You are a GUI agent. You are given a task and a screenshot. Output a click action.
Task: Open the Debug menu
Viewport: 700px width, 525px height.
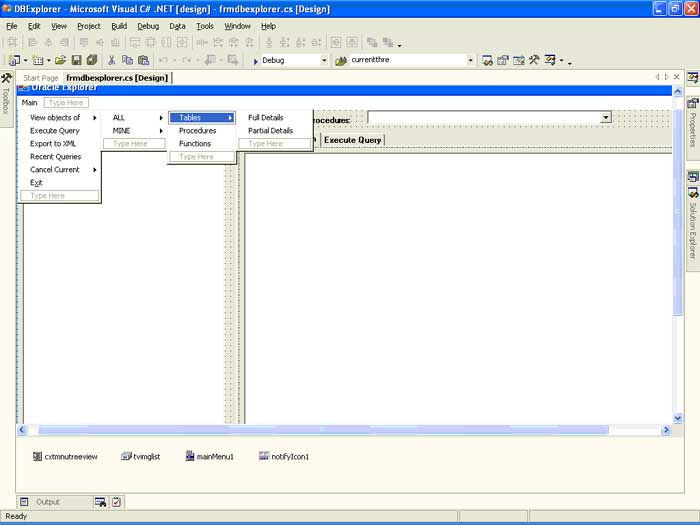coord(148,26)
